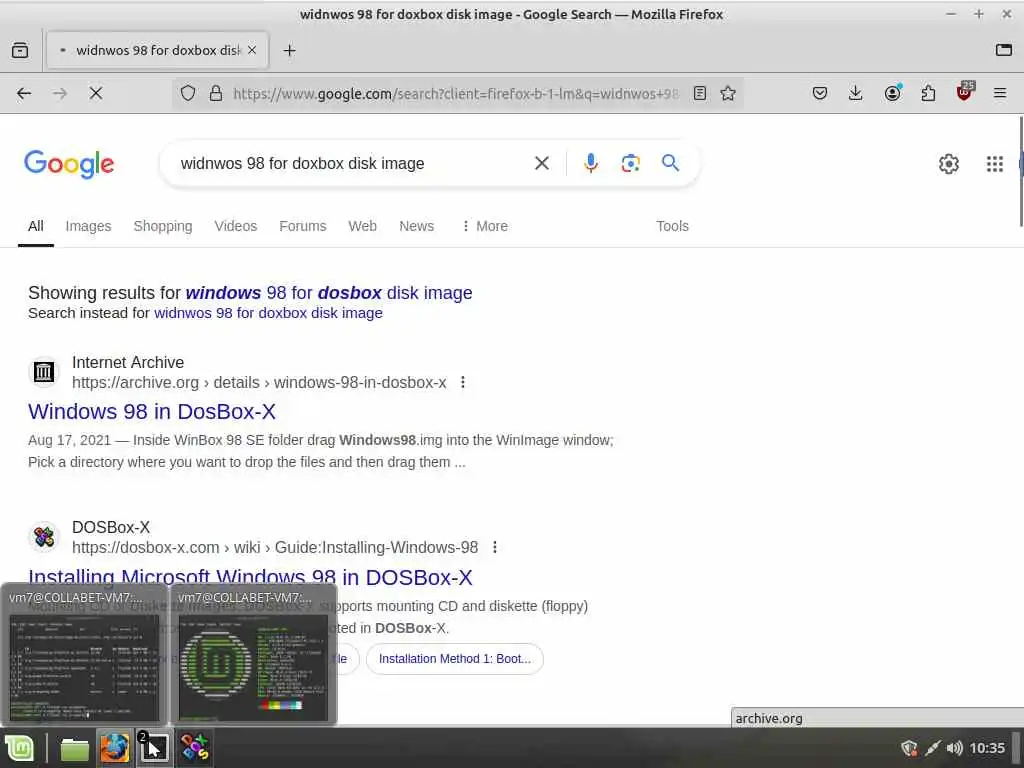The width and height of the screenshot is (1024, 768).
Task: Show site security padlock info
Action: [216, 93]
